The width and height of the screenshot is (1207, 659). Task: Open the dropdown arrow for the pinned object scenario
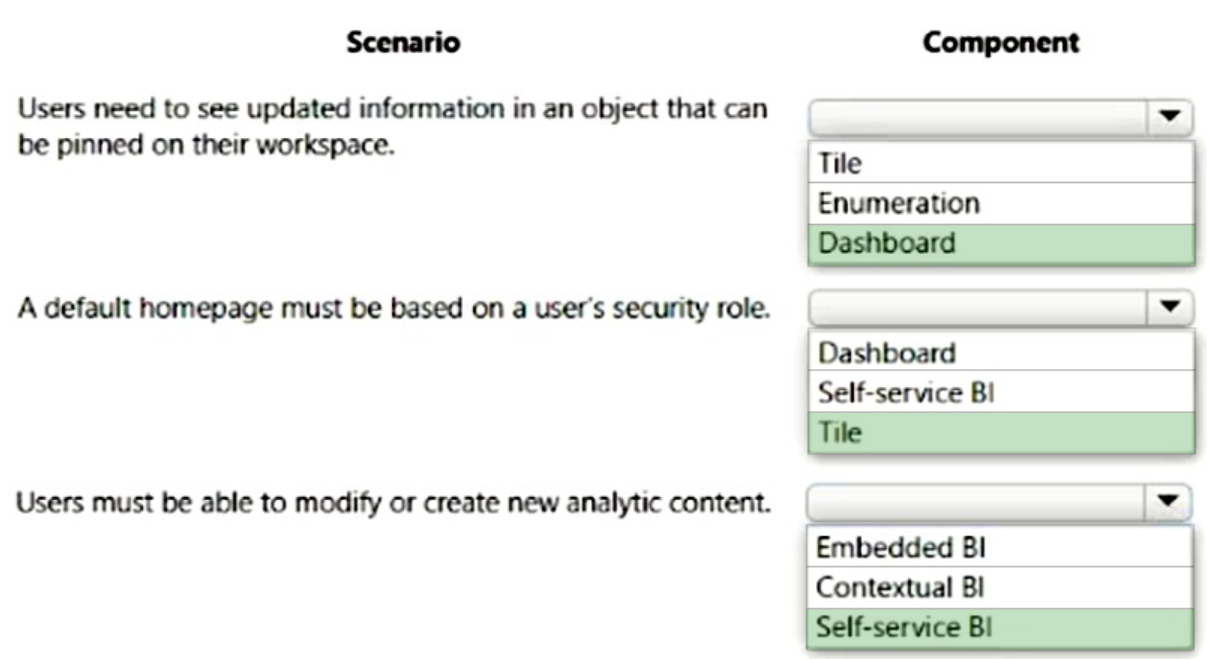[1169, 116]
